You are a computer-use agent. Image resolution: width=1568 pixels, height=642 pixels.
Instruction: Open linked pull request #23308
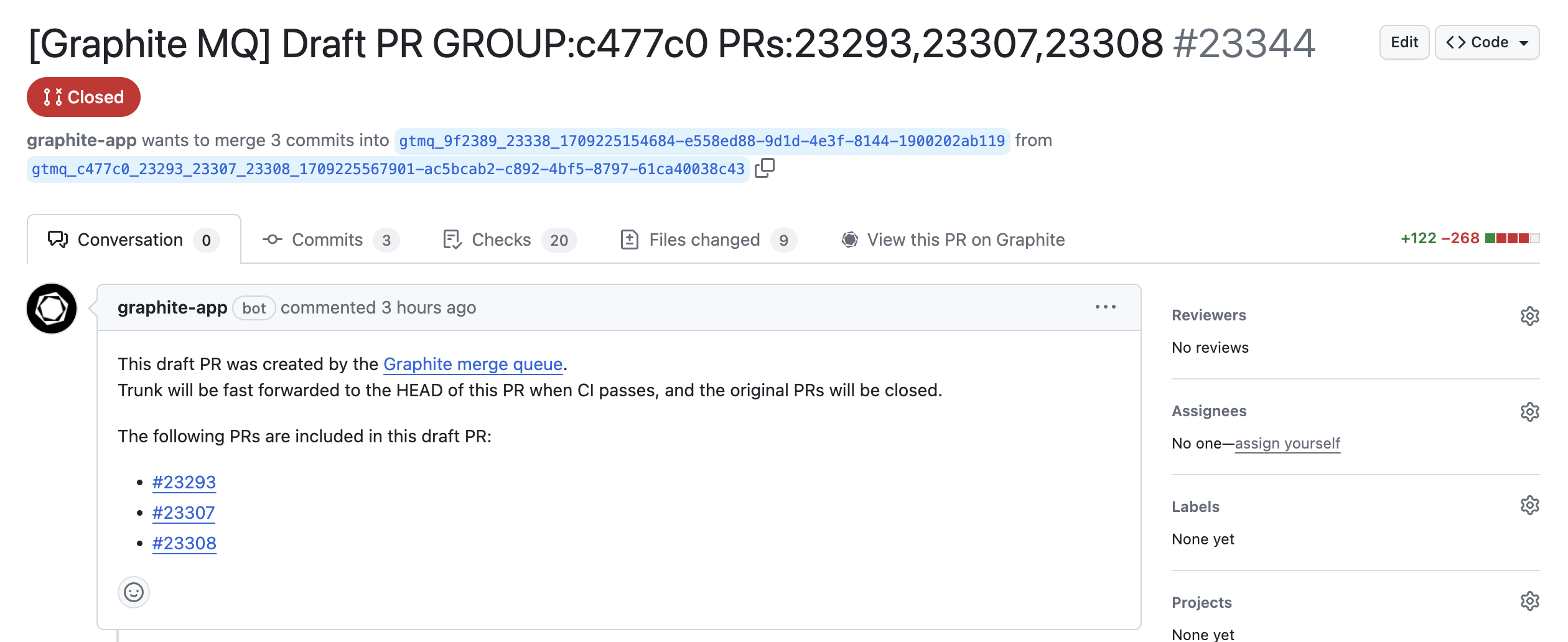[184, 543]
